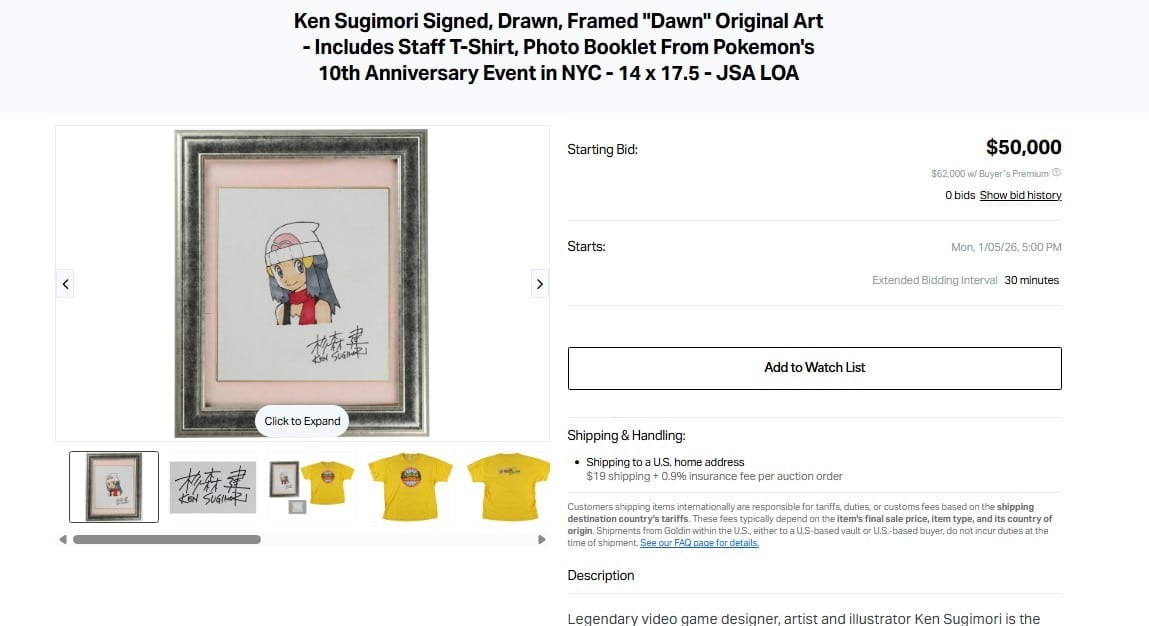
Task: Select the yellow T-shirt back thumbnail
Action: click(509, 487)
